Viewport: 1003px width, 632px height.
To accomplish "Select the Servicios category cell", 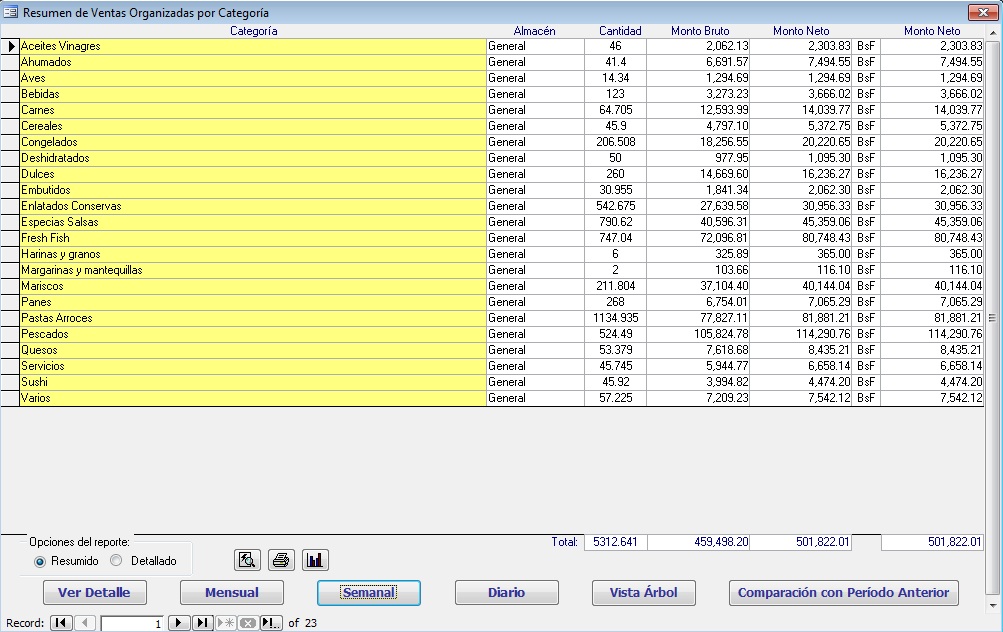I will [253, 366].
